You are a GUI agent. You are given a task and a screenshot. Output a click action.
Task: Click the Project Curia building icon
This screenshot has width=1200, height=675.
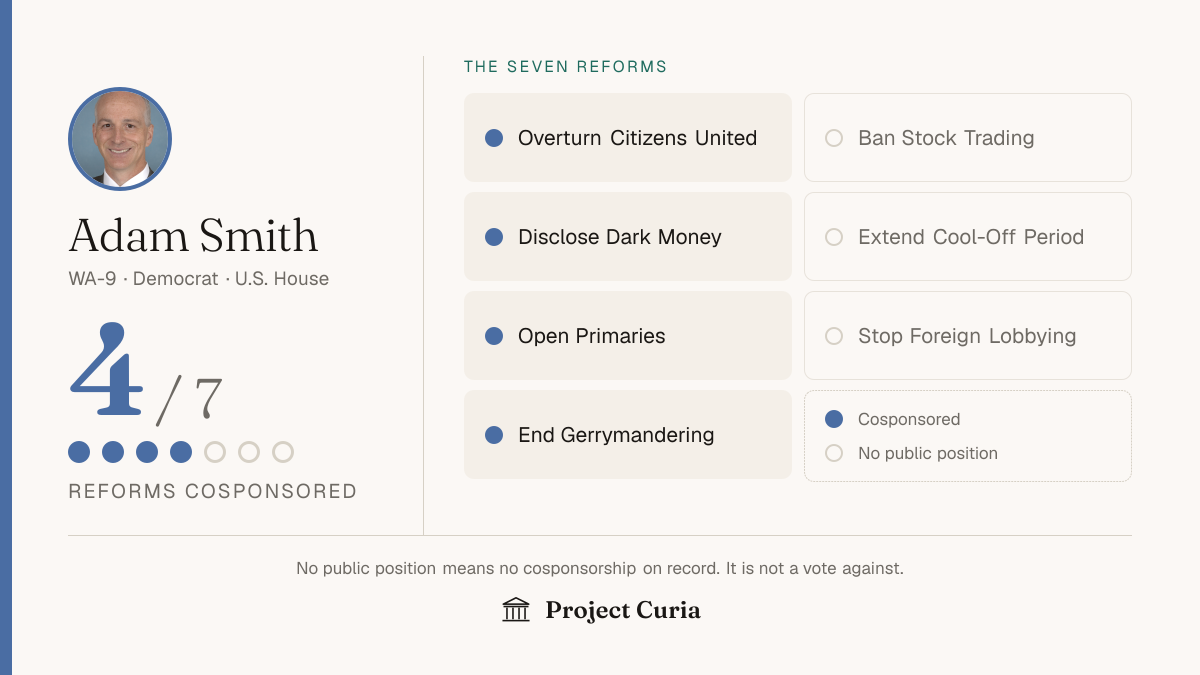(x=516, y=609)
